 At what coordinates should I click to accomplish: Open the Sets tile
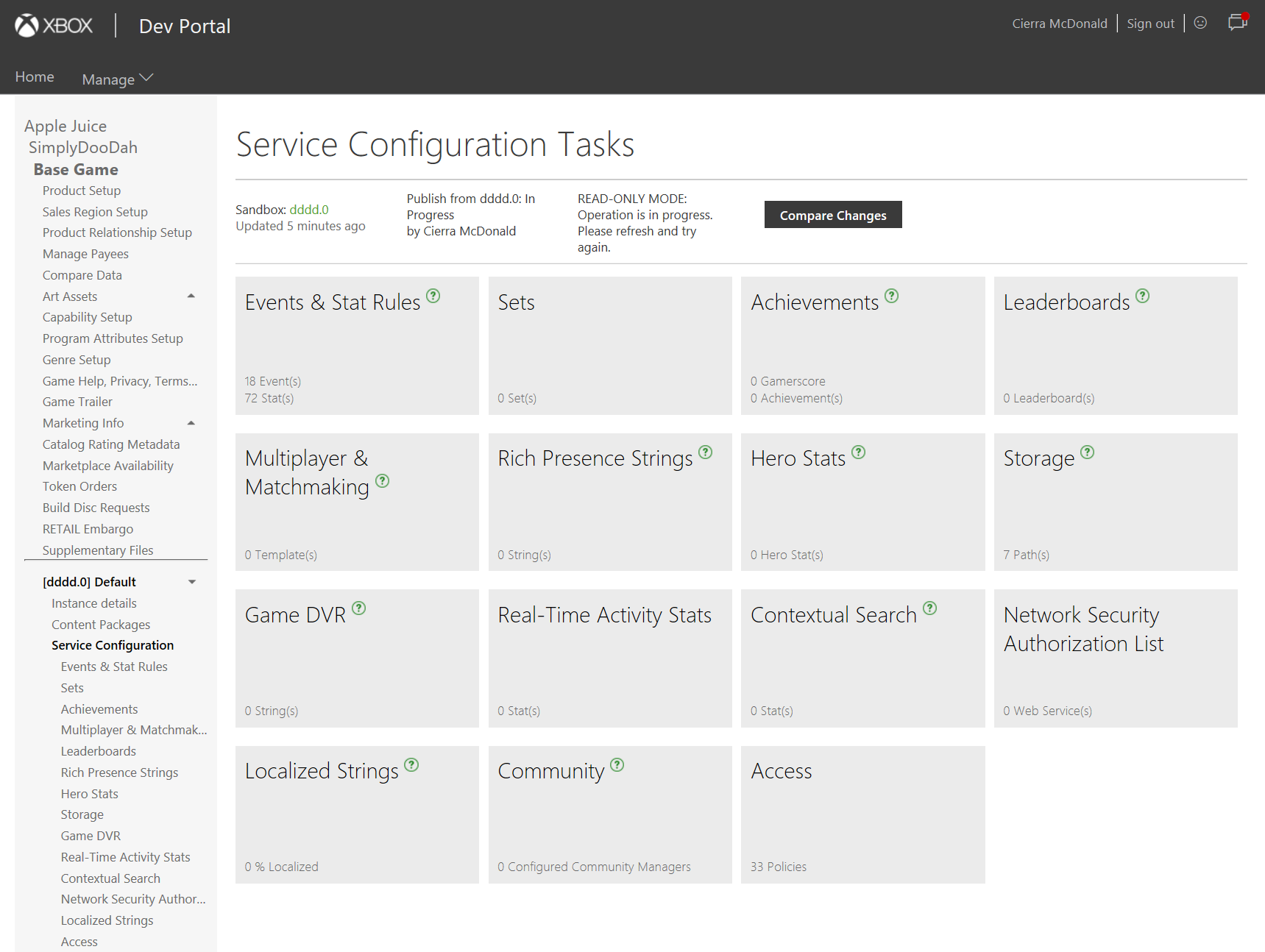click(610, 346)
